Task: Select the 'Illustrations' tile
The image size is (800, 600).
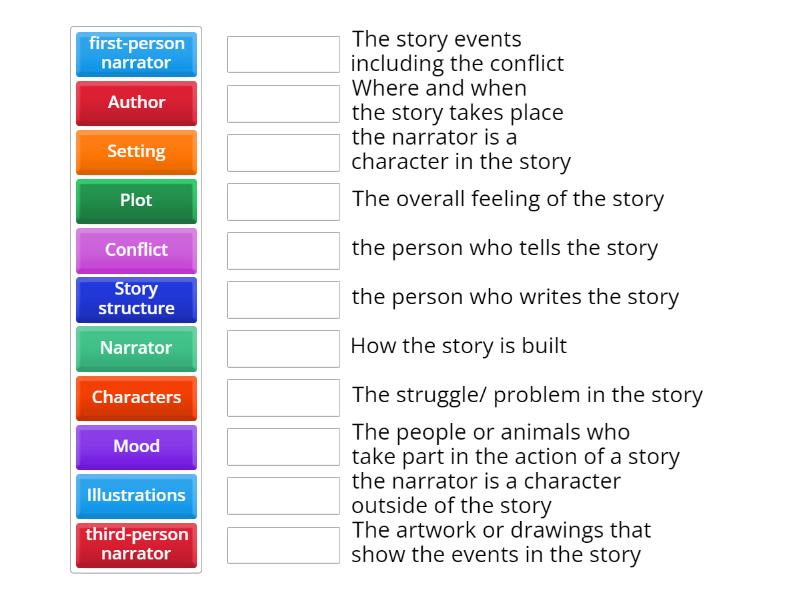Action: 137,496
